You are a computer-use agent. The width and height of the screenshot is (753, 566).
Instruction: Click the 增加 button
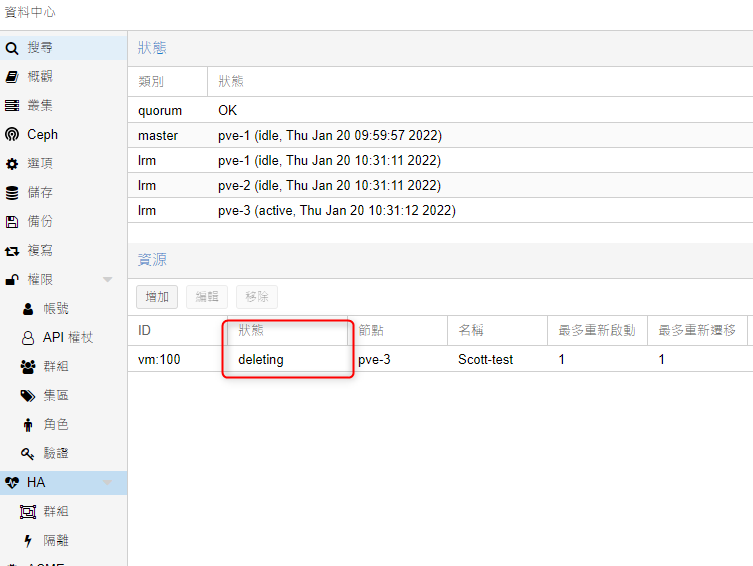[157, 297]
